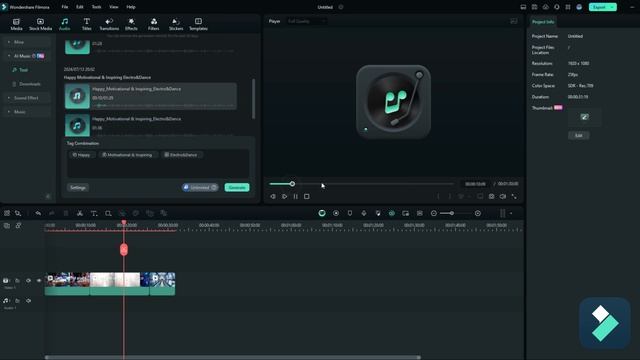Screen dimensions: 640x360
Task: Step to previous frame in player
Action: click(273, 197)
